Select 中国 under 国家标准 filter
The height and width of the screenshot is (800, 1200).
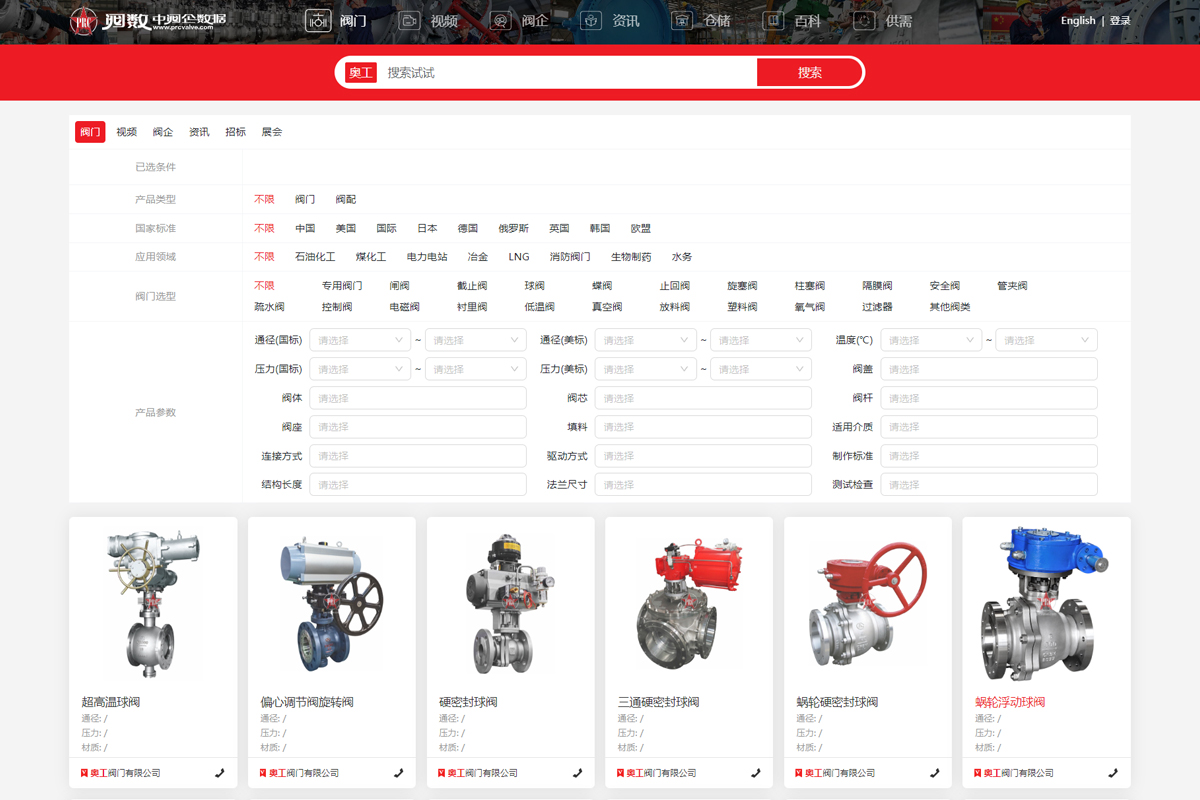tap(305, 228)
